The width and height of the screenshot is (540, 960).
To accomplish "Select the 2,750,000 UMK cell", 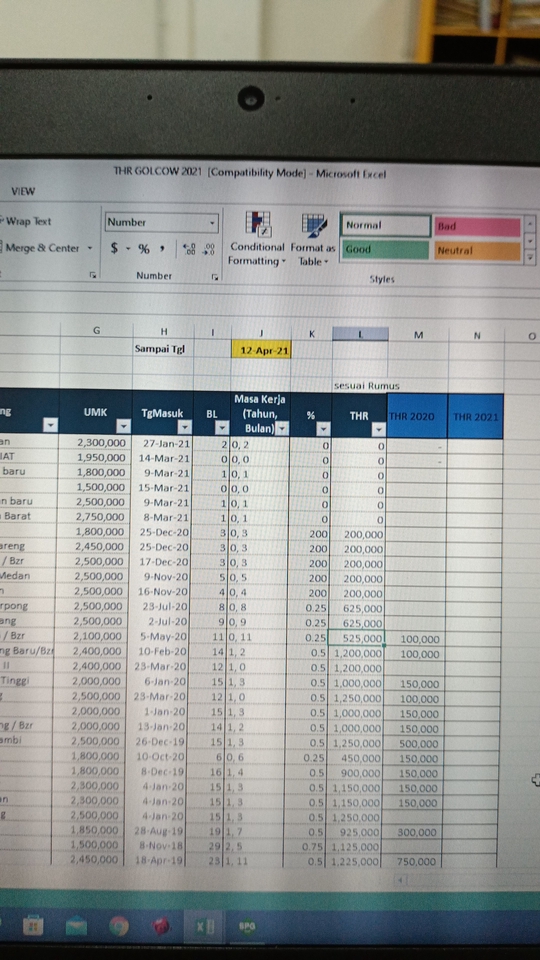I will click(96, 516).
